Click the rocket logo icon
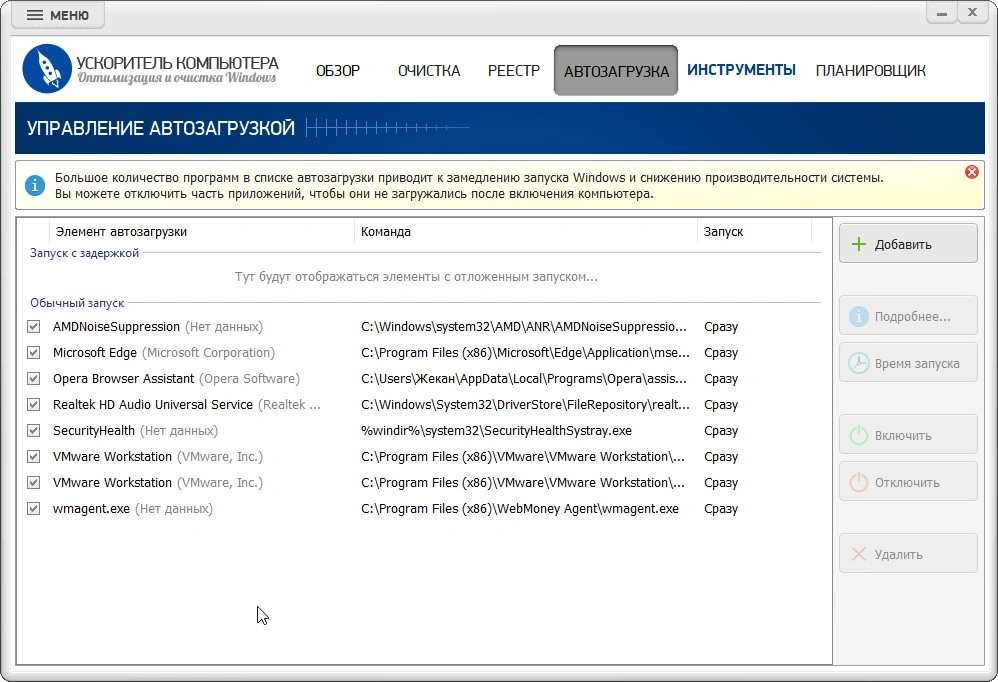Image resolution: width=998 pixels, height=682 pixels. coord(46,69)
